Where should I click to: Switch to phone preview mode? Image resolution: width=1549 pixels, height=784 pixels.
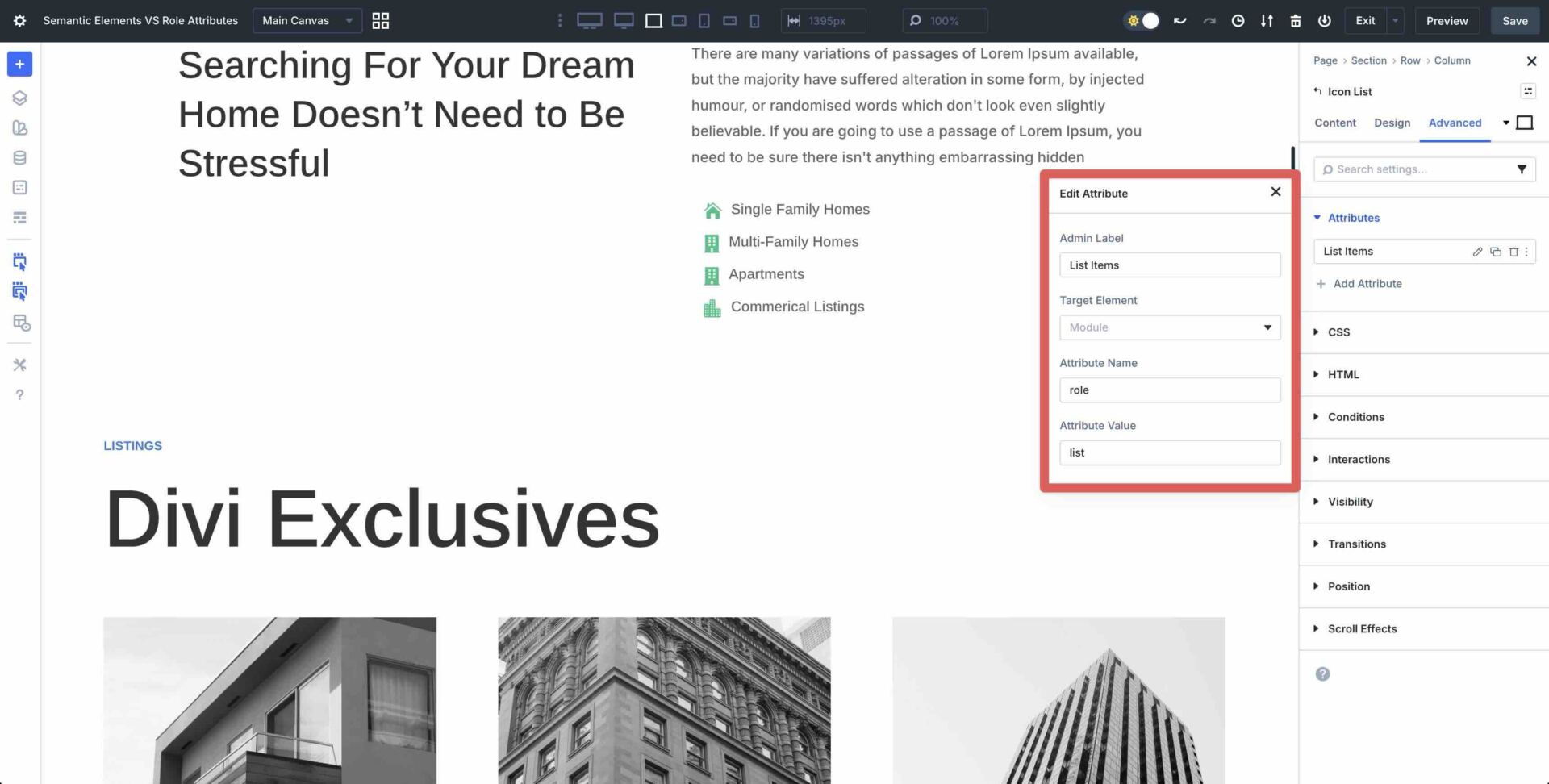click(x=754, y=21)
